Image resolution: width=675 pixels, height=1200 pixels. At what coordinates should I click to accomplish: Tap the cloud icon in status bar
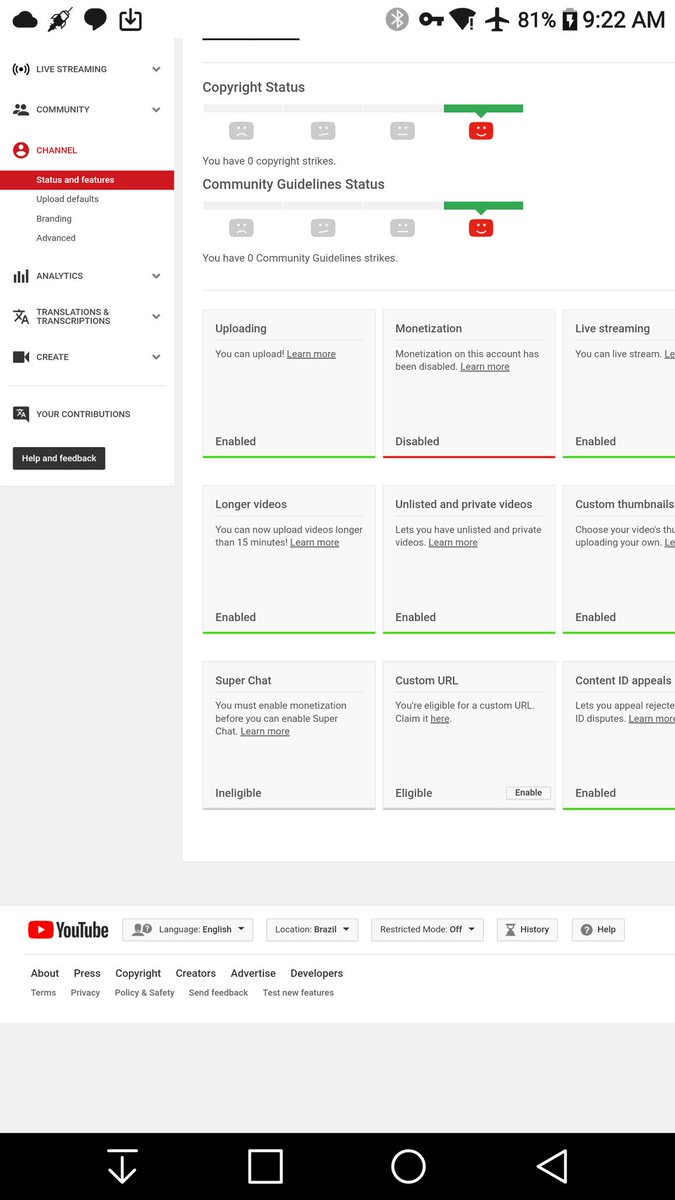(x=24, y=19)
